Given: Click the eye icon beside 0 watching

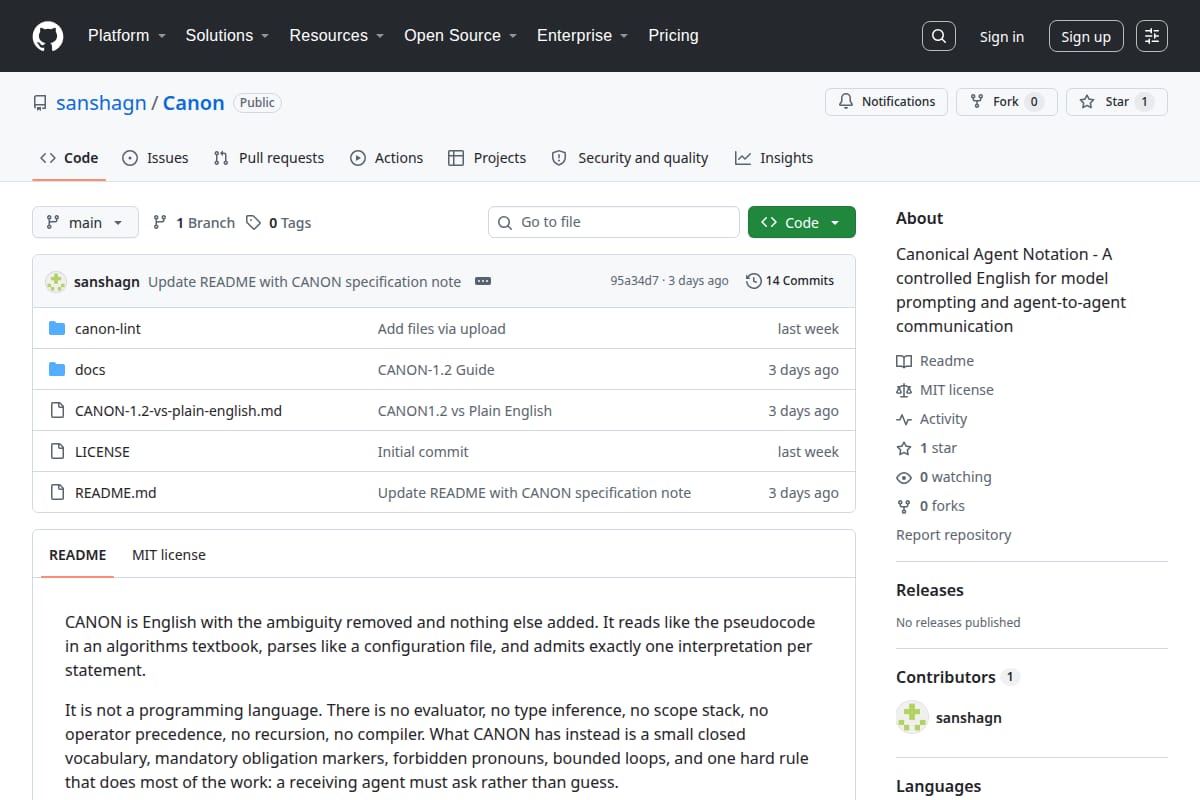Looking at the screenshot, I should pos(904,477).
